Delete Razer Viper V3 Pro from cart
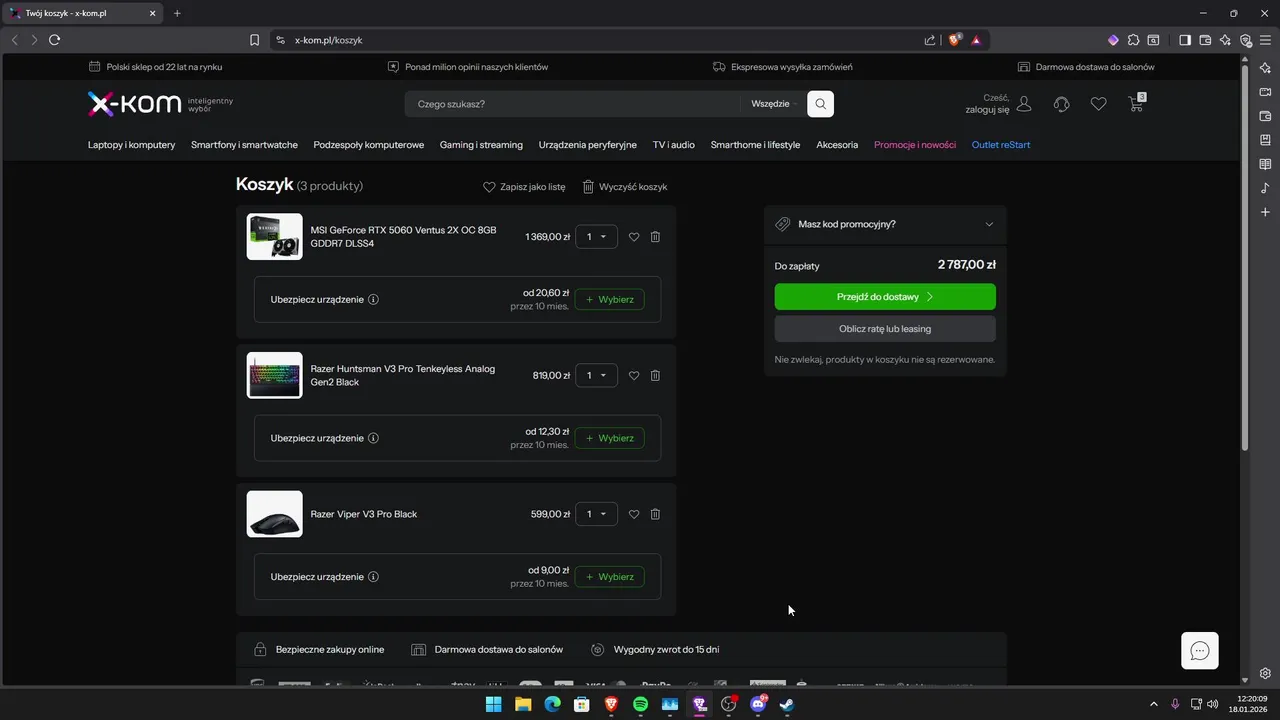Screen dimensions: 1280x720 click(x=655, y=514)
